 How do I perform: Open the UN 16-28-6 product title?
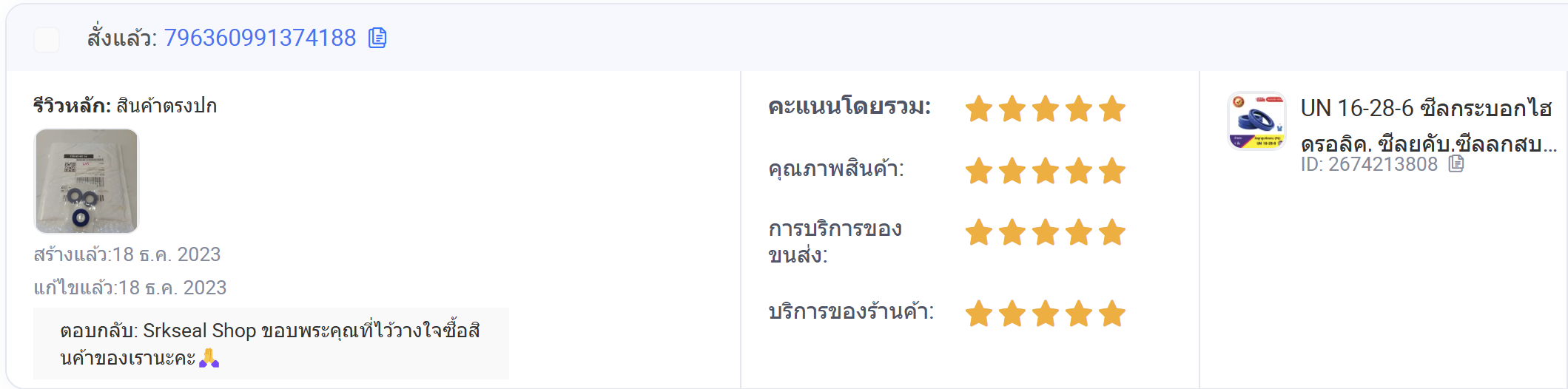1428,126
